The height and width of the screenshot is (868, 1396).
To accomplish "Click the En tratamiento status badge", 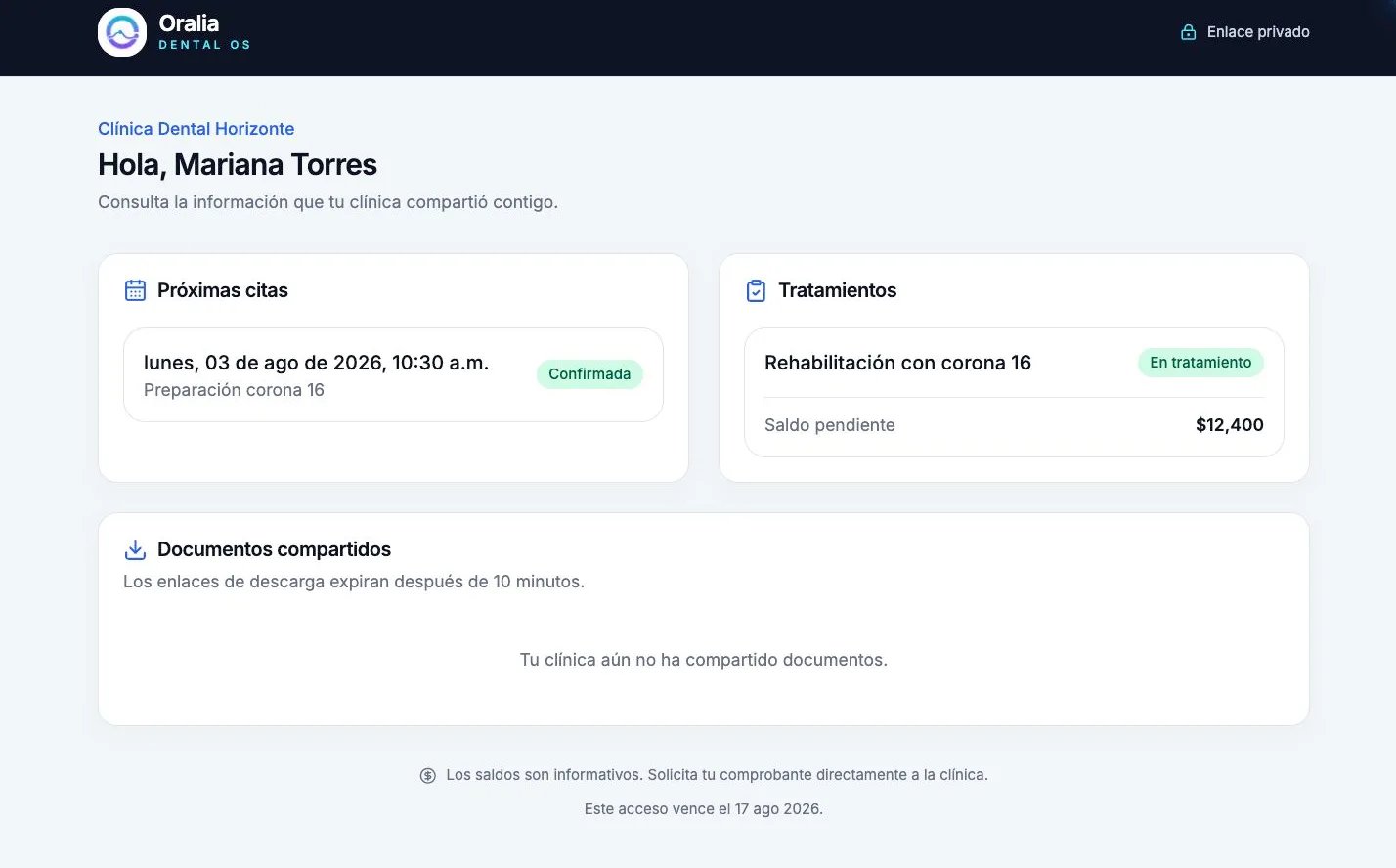I will [1200, 363].
